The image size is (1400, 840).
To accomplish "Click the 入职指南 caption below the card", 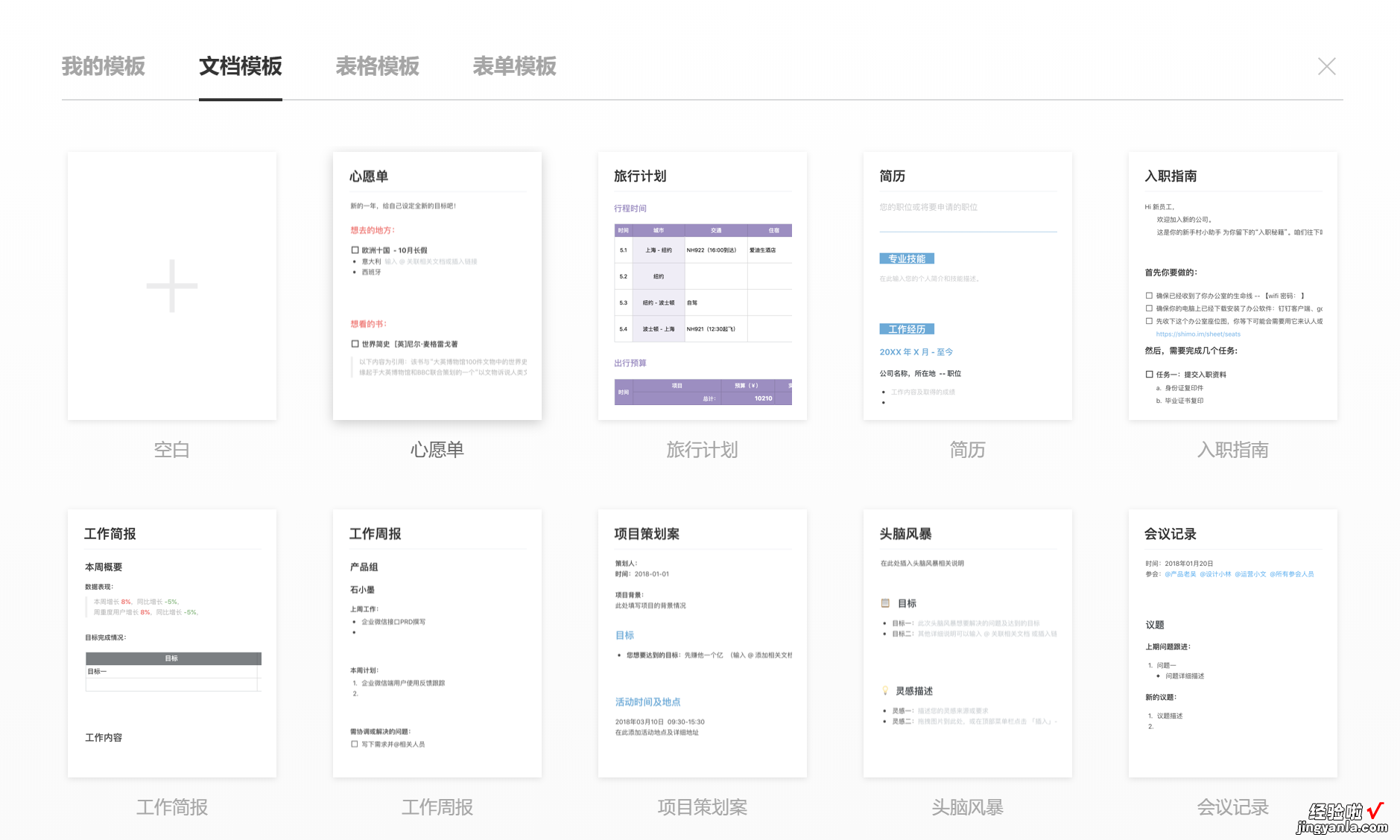I will 1233,450.
